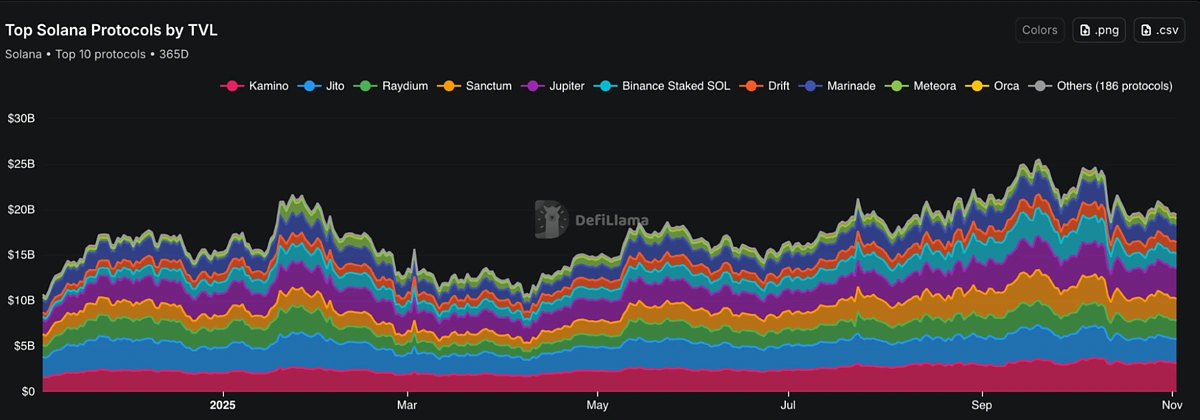The width and height of the screenshot is (1200, 420).
Task: Click the May x-axis label
Action: coord(598,406)
